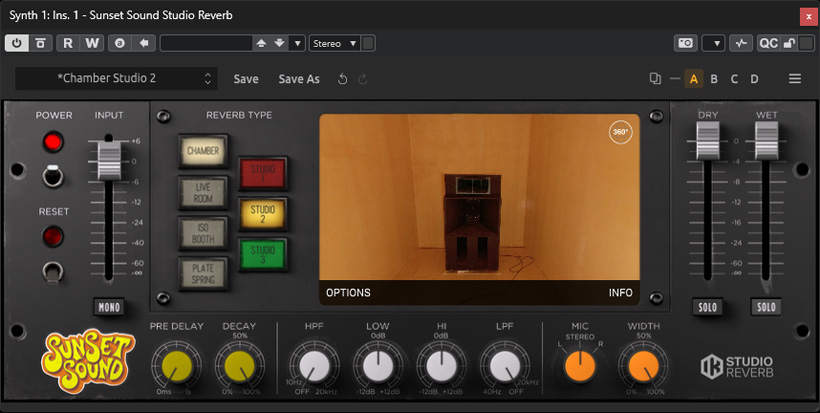The height and width of the screenshot is (413, 820).
Task: Open the hamburger menu
Action: pyautogui.click(x=795, y=79)
